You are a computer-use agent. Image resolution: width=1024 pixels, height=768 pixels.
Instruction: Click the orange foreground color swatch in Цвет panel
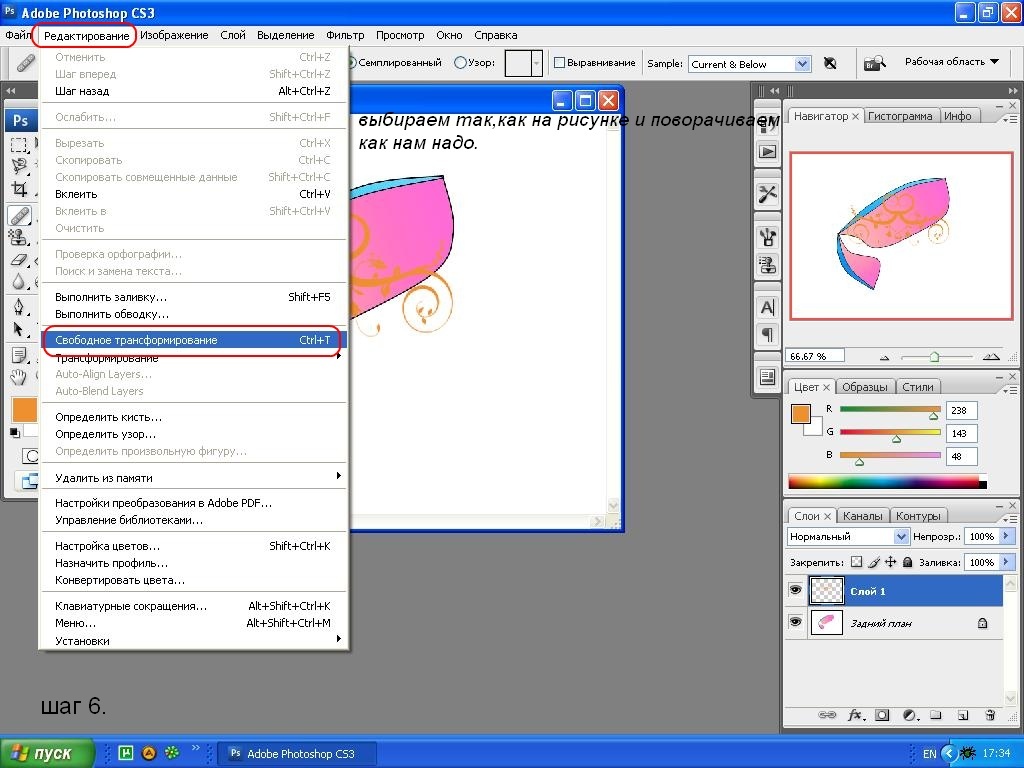pyautogui.click(x=800, y=414)
